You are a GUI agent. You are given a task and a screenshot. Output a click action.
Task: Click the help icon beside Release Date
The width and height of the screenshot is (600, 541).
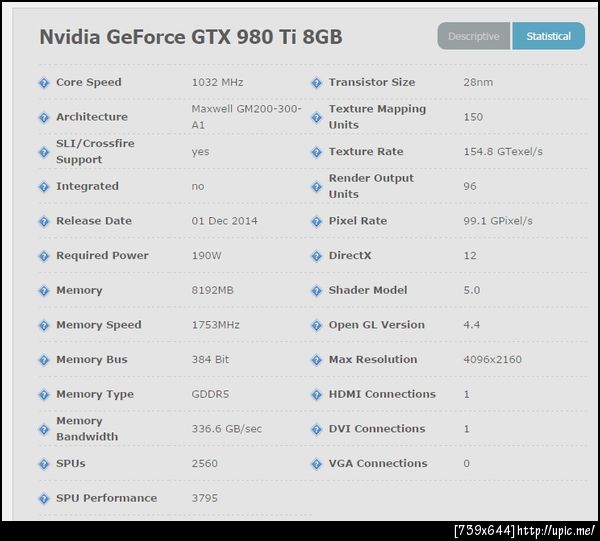44,221
